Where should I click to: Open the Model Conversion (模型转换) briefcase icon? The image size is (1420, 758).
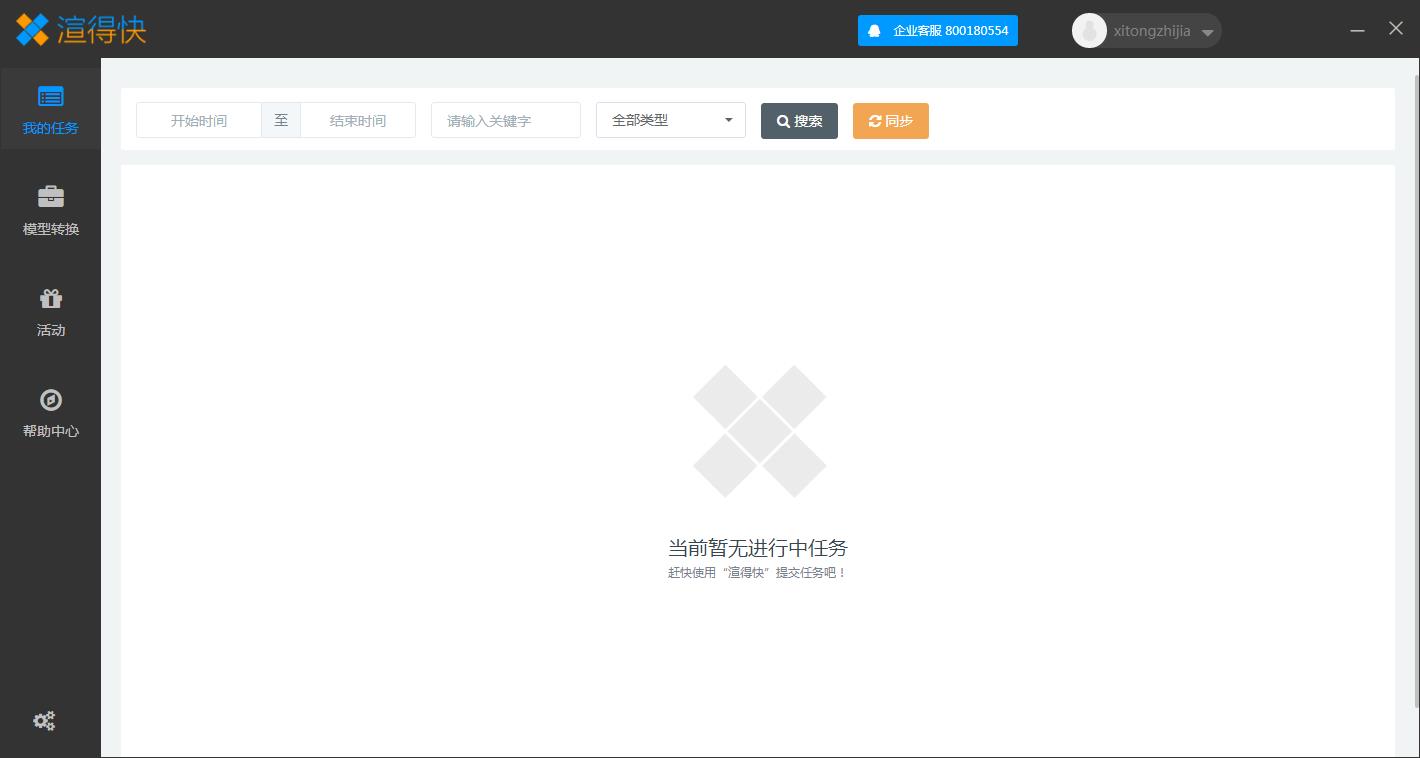(50, 196)
